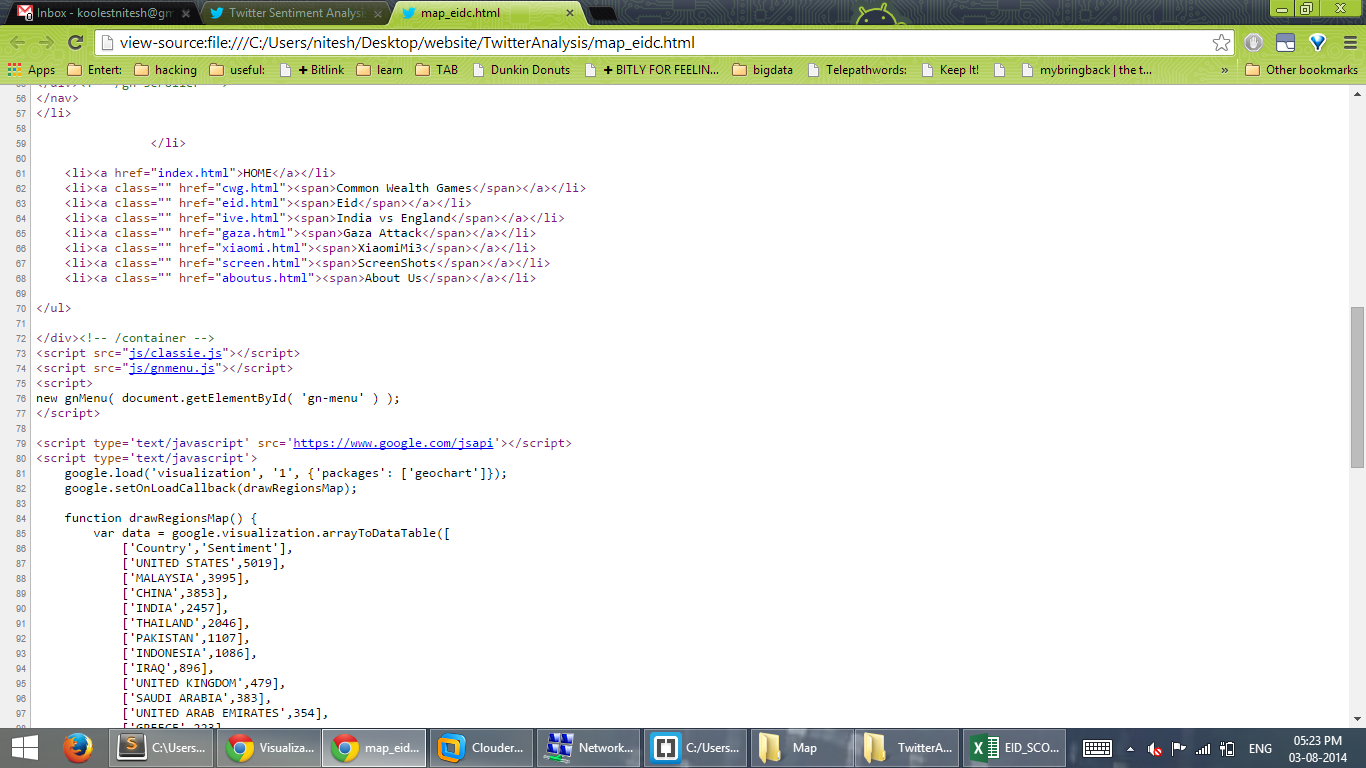Open the Sublime Text taskbar window
The width and height of the screenshot is (1366, 768).
pyautogui.click(x=160, y=748)
